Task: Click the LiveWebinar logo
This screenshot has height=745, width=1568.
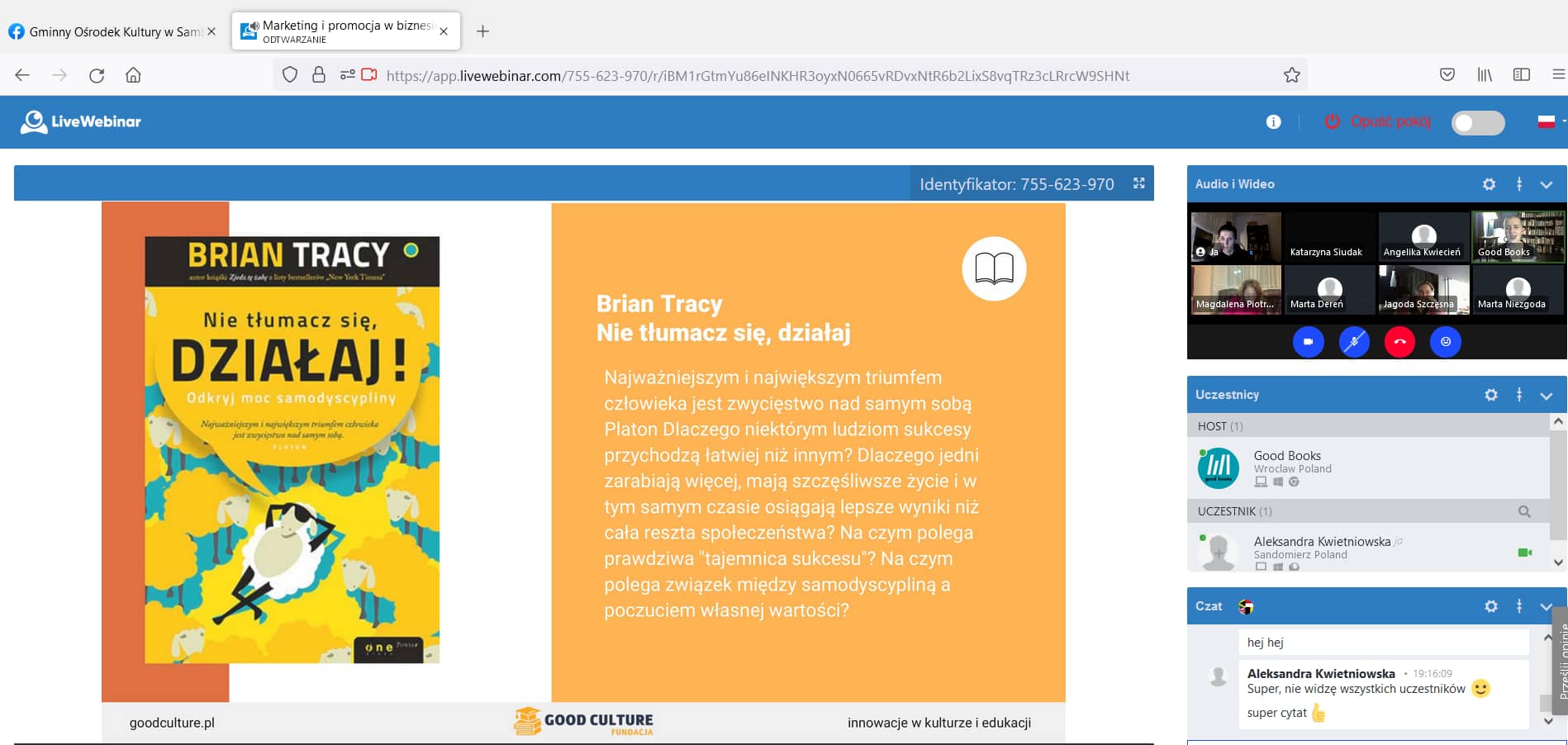Action: coord(80,121)
